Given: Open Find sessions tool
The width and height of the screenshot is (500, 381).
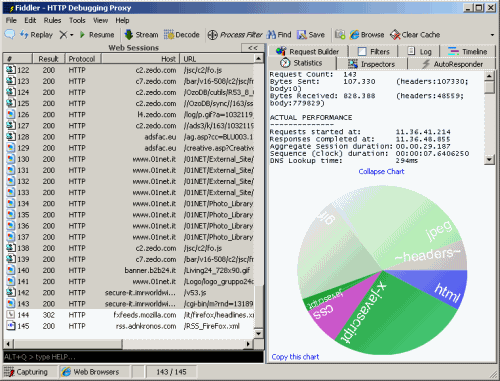Looking at the screenshot, I should tap(279, 35).
